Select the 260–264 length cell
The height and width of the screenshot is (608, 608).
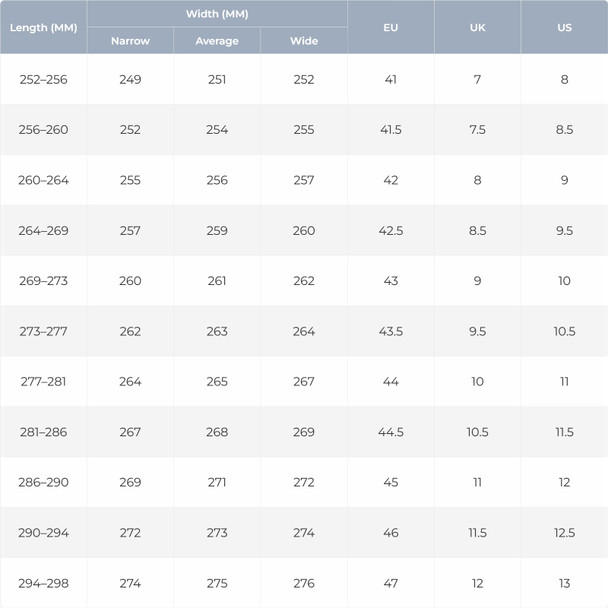click(43, 180)
